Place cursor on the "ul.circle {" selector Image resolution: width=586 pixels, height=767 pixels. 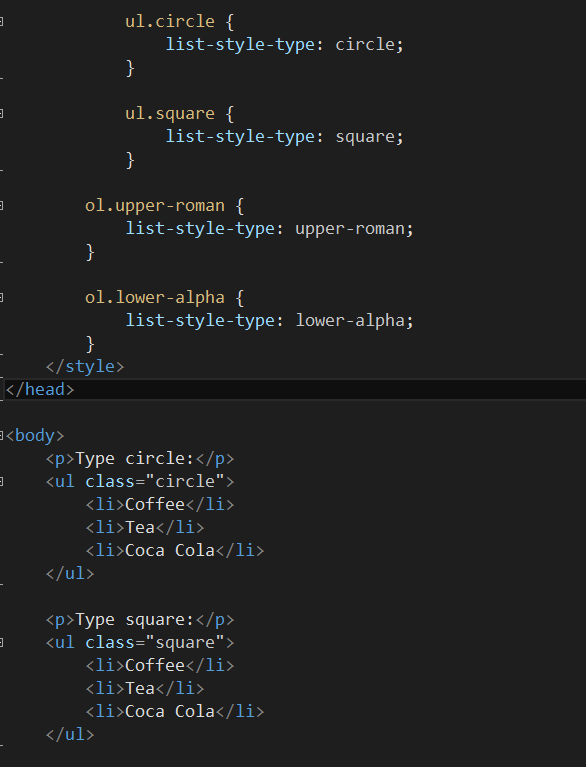(180, 22)
